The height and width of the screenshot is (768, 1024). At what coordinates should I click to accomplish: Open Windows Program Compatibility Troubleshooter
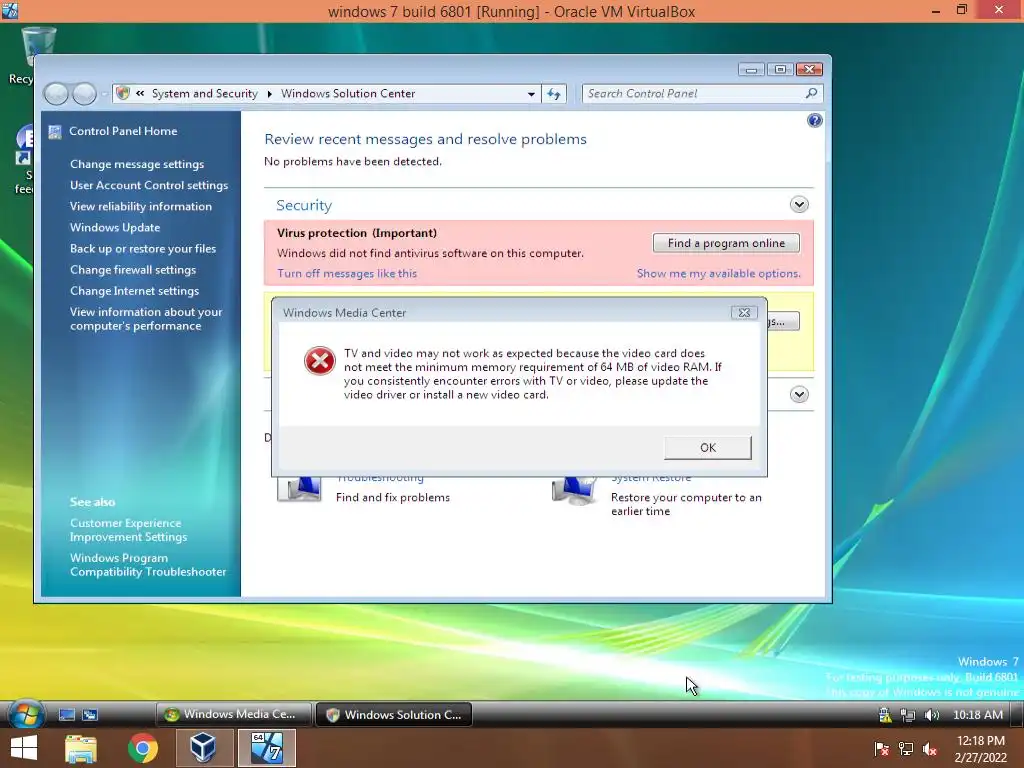tap(148, 565)
